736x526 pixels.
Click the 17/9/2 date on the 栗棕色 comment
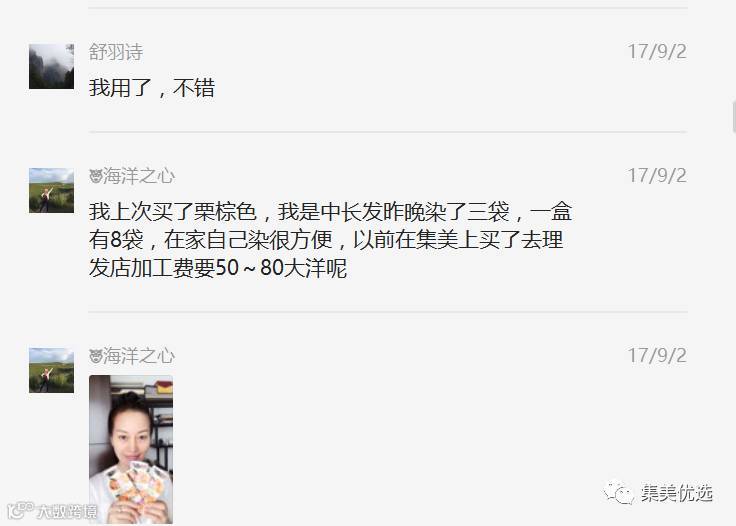(x=657, y=175)
